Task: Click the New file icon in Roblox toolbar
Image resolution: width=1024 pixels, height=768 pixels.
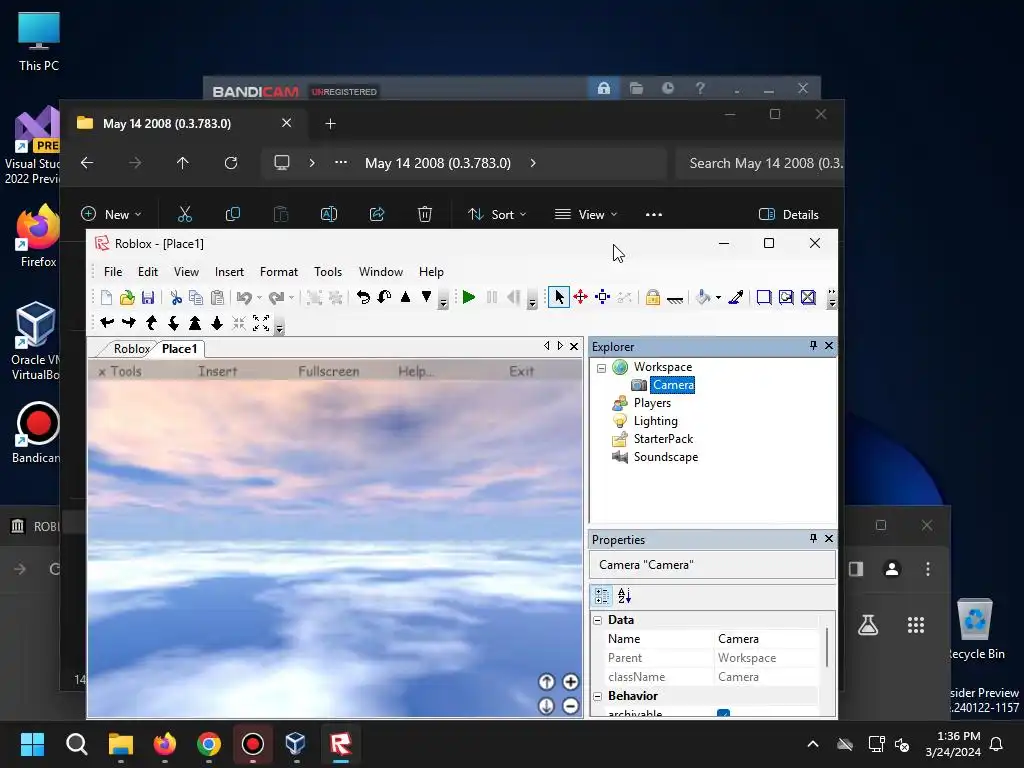Action: (x=106, y=298)
